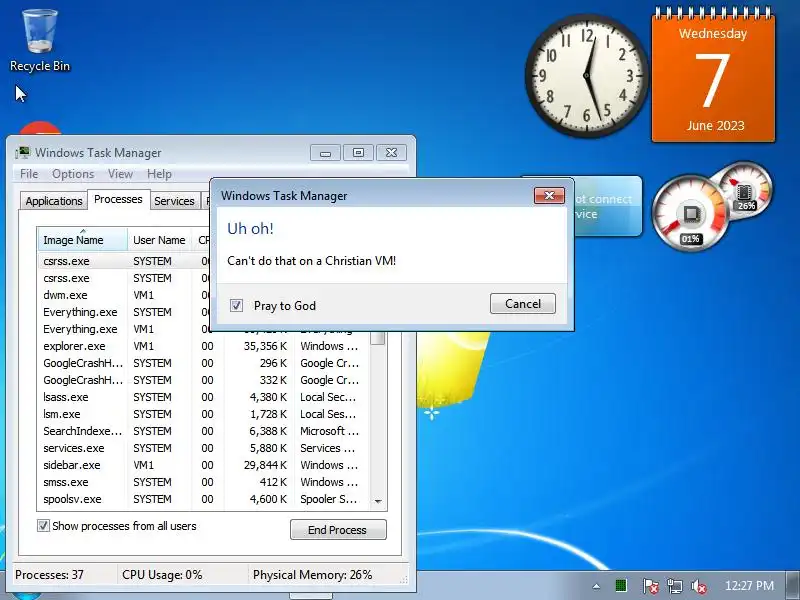800x600 pixels.
Task: Maximize the Windows Task Manager window
Action: pyautogui.click(x=358, y=153)
